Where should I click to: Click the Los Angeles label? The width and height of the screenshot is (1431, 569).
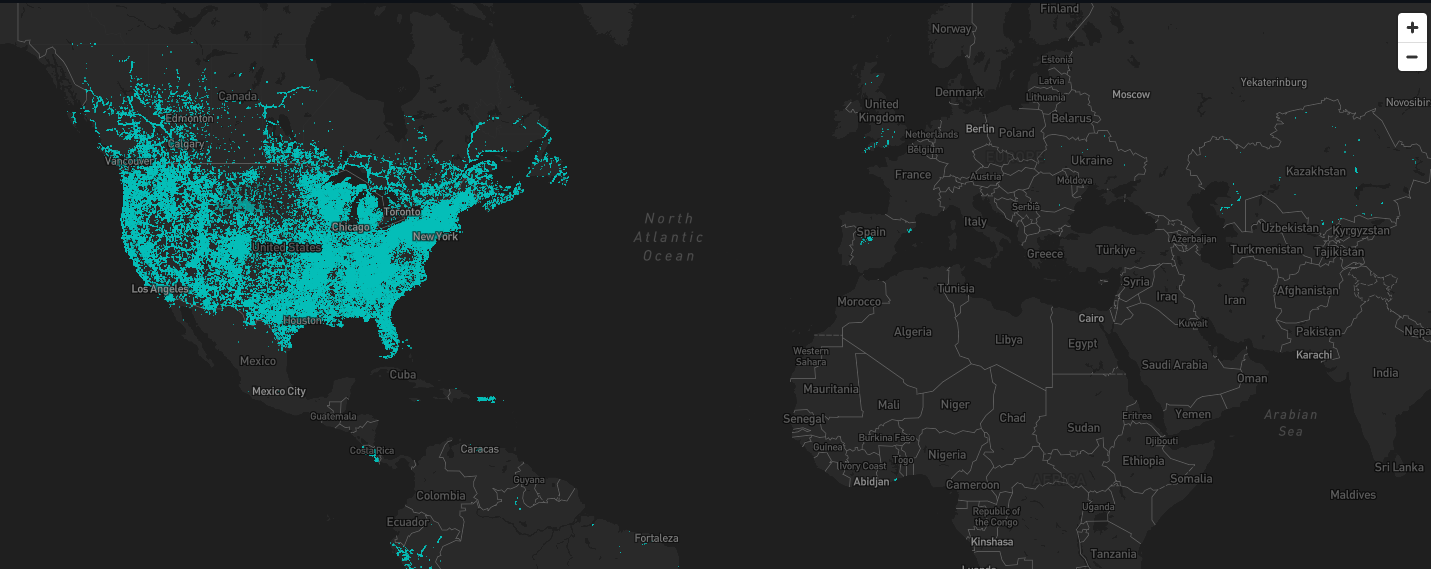click(x=159, y=289)
